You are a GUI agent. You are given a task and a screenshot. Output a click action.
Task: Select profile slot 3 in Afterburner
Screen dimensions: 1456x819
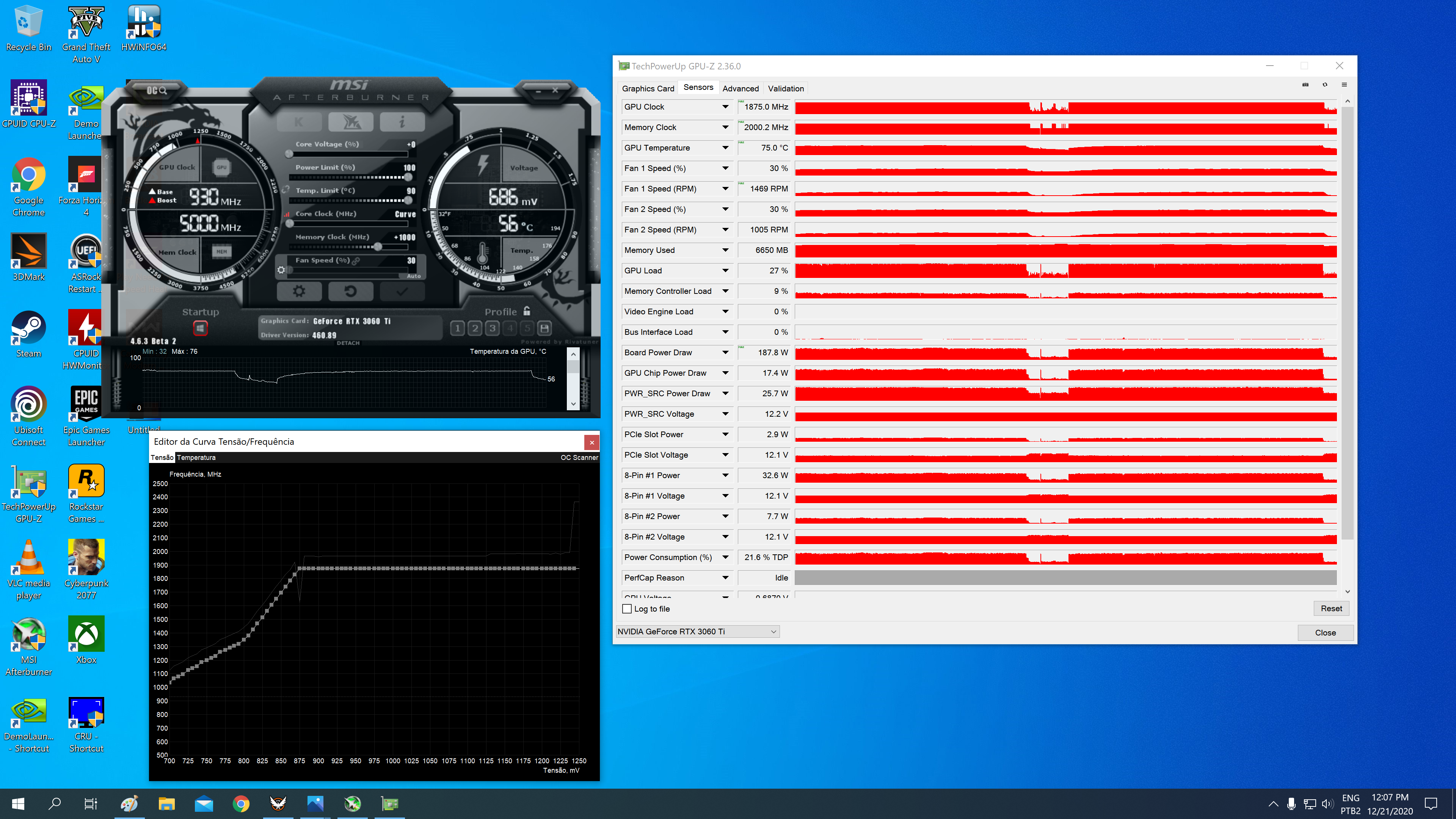(492, 328)
